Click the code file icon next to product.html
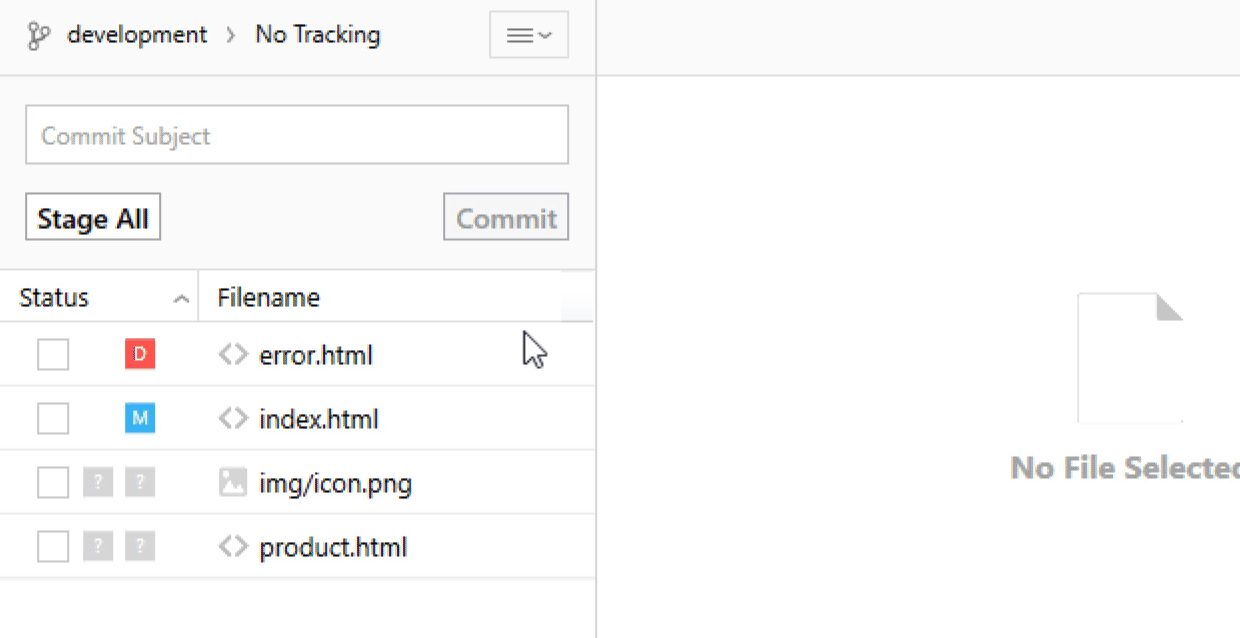The height and width of the screenshot is (638, 1240). click(233, 547)
